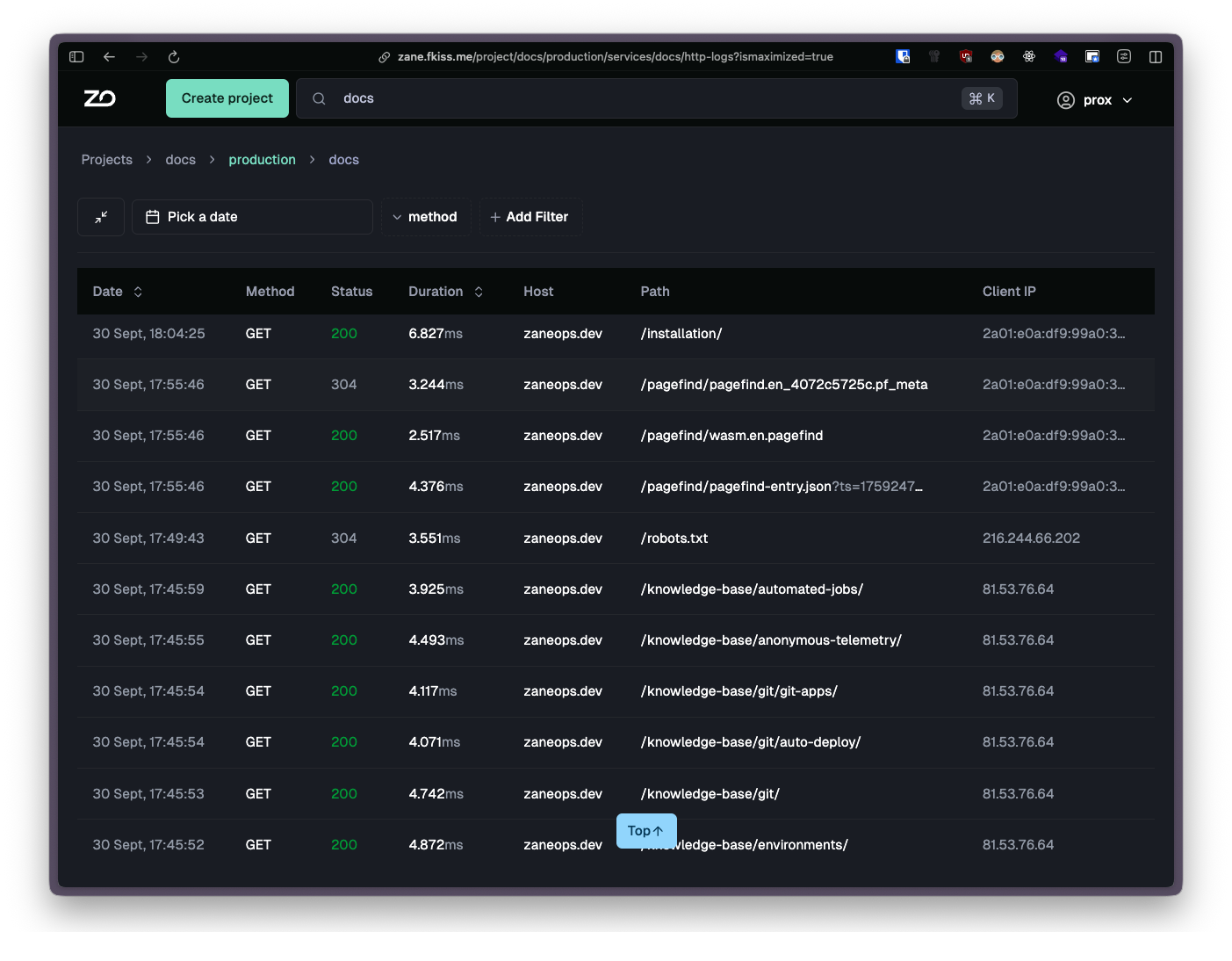Open the /robots.txt log row
The image size is (1232, 961).
coord(616,538)
